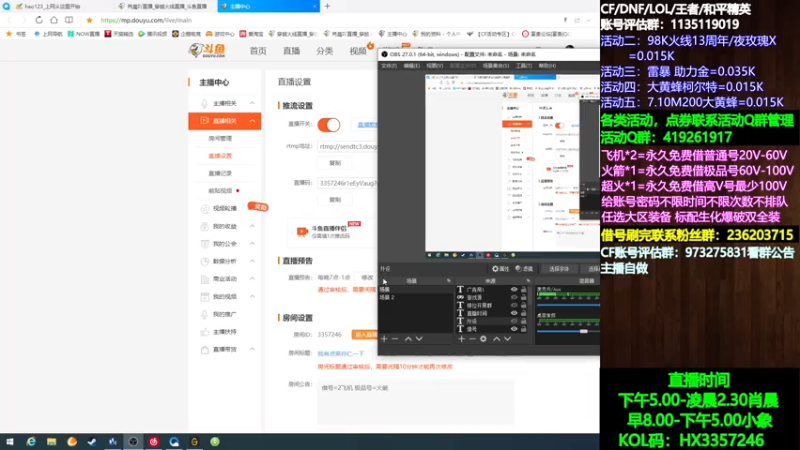Click the Douyu logo
This screenshot has height=450, width=800.
click(x=207, y=51)
